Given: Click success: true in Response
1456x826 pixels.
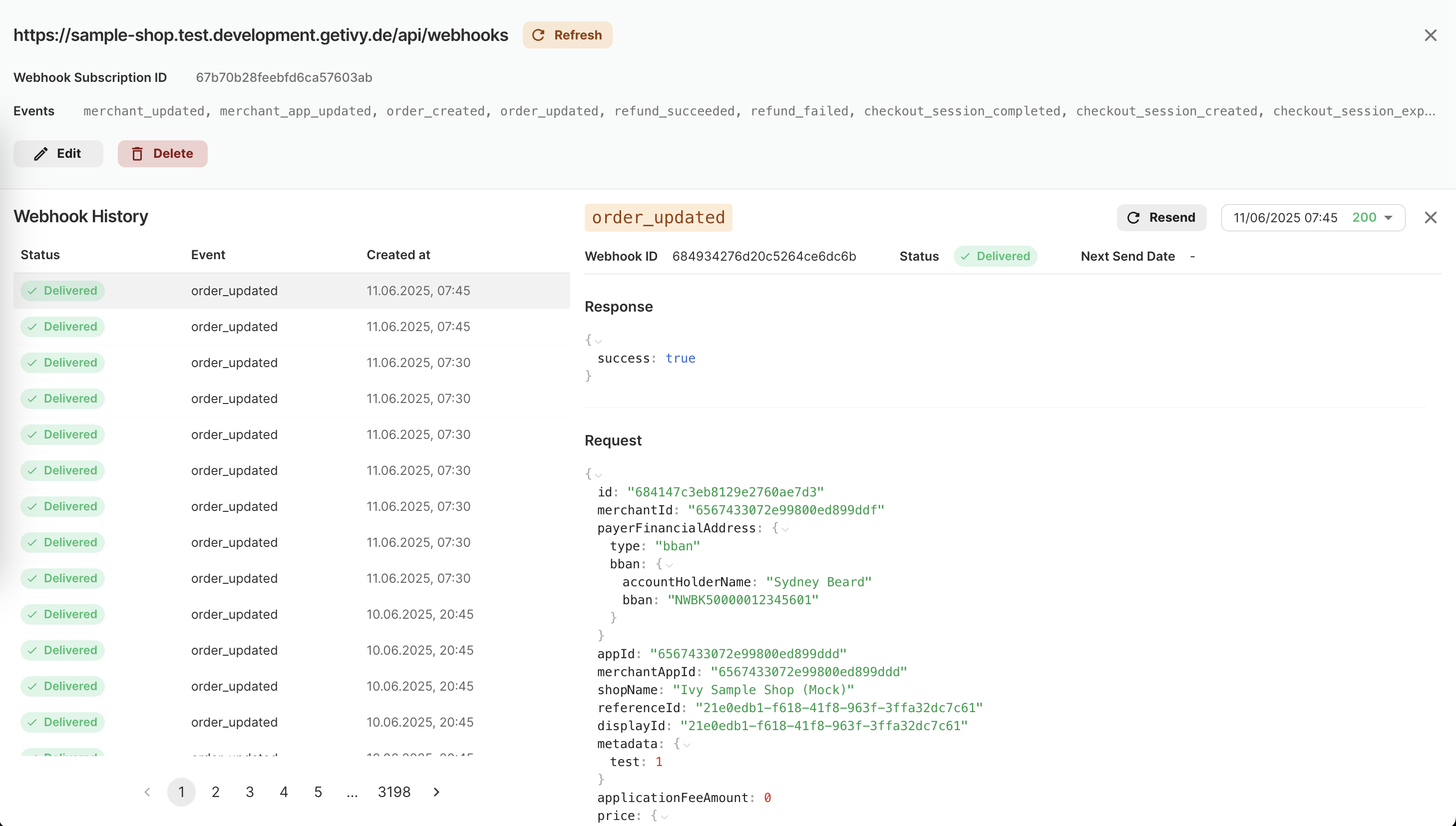Looking at the screenshot, I should tap(646, 359).
